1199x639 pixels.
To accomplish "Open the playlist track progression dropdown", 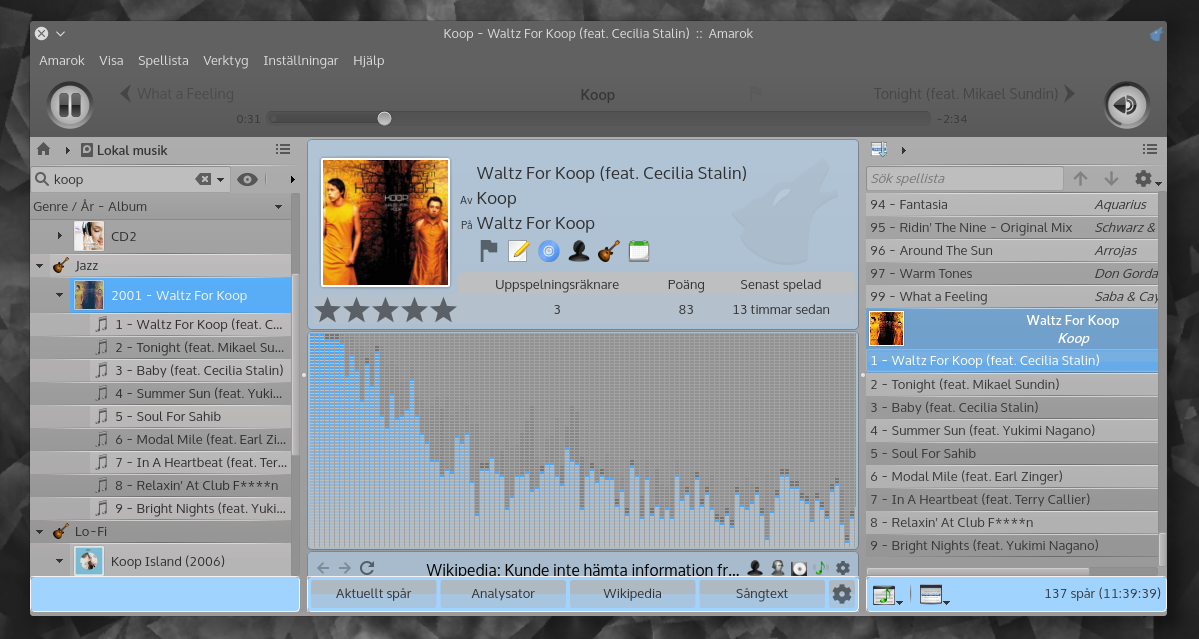I will coord(888,595).
